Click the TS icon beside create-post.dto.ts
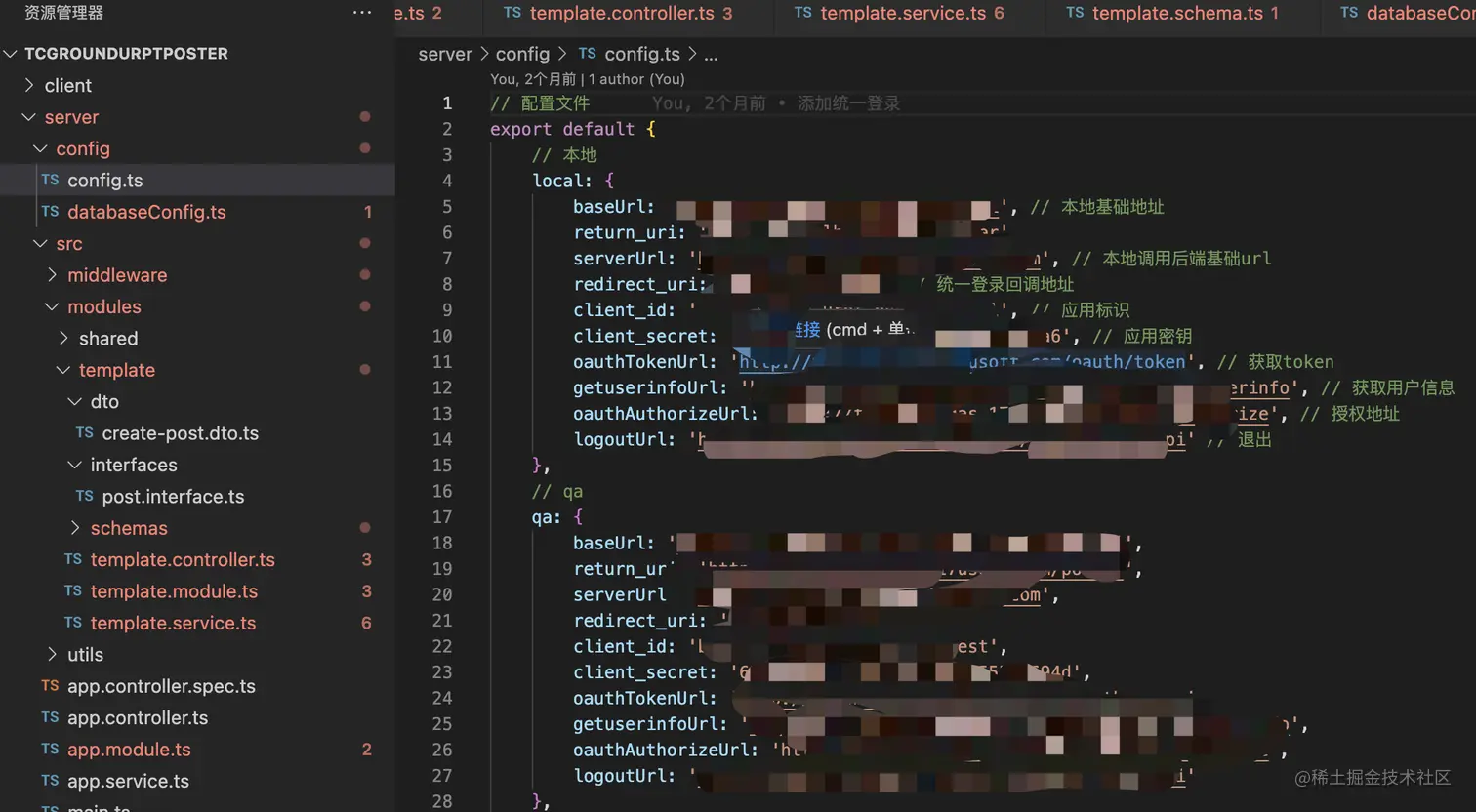 tap(85, 432)
